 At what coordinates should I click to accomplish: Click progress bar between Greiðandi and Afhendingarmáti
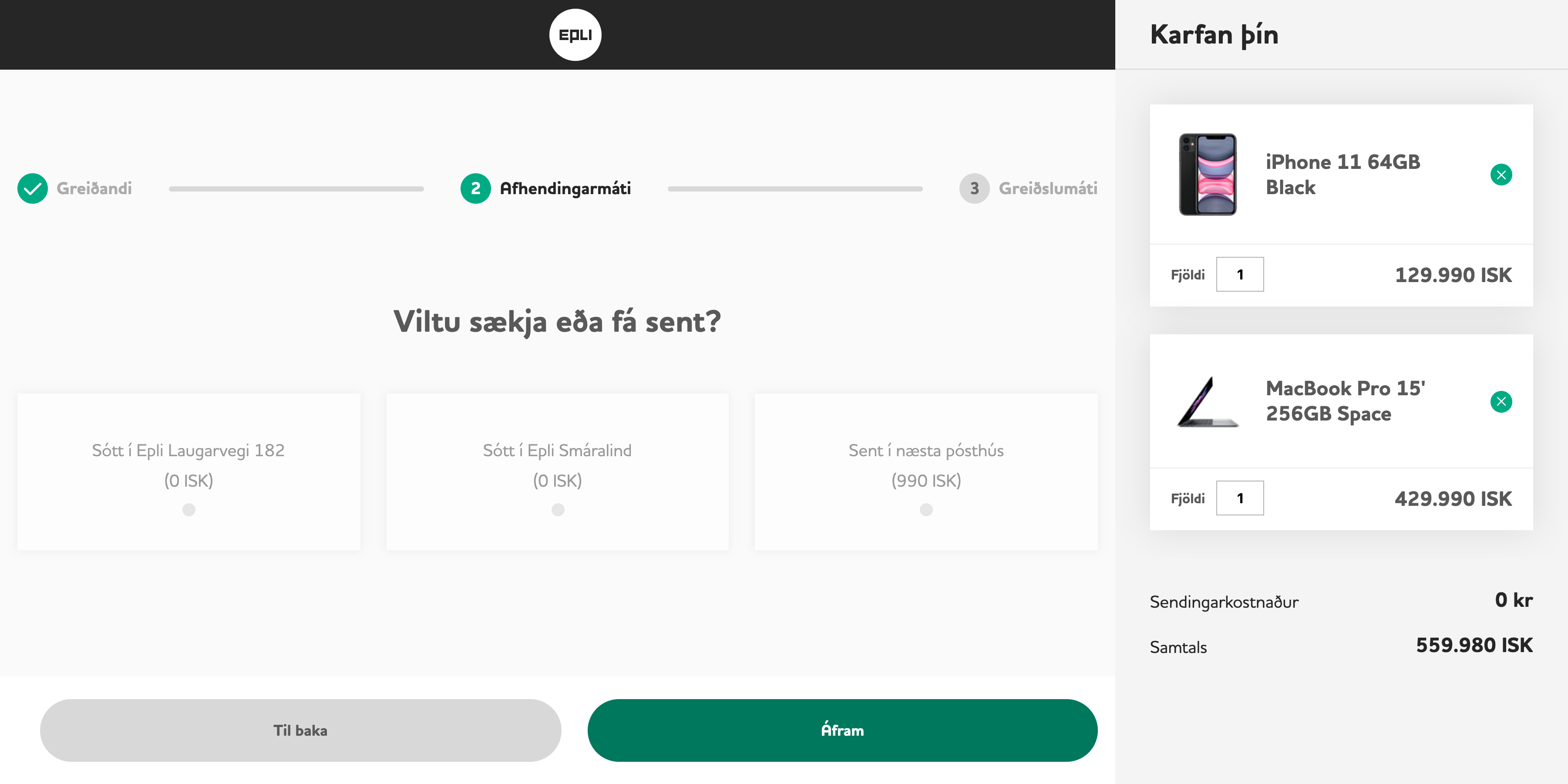point(296,188)
